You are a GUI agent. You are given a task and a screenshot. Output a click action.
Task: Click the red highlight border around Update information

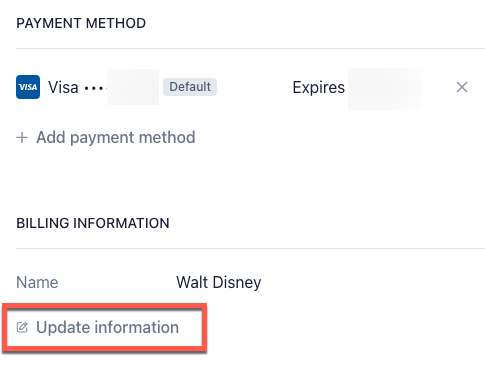(x=104, y=306)
